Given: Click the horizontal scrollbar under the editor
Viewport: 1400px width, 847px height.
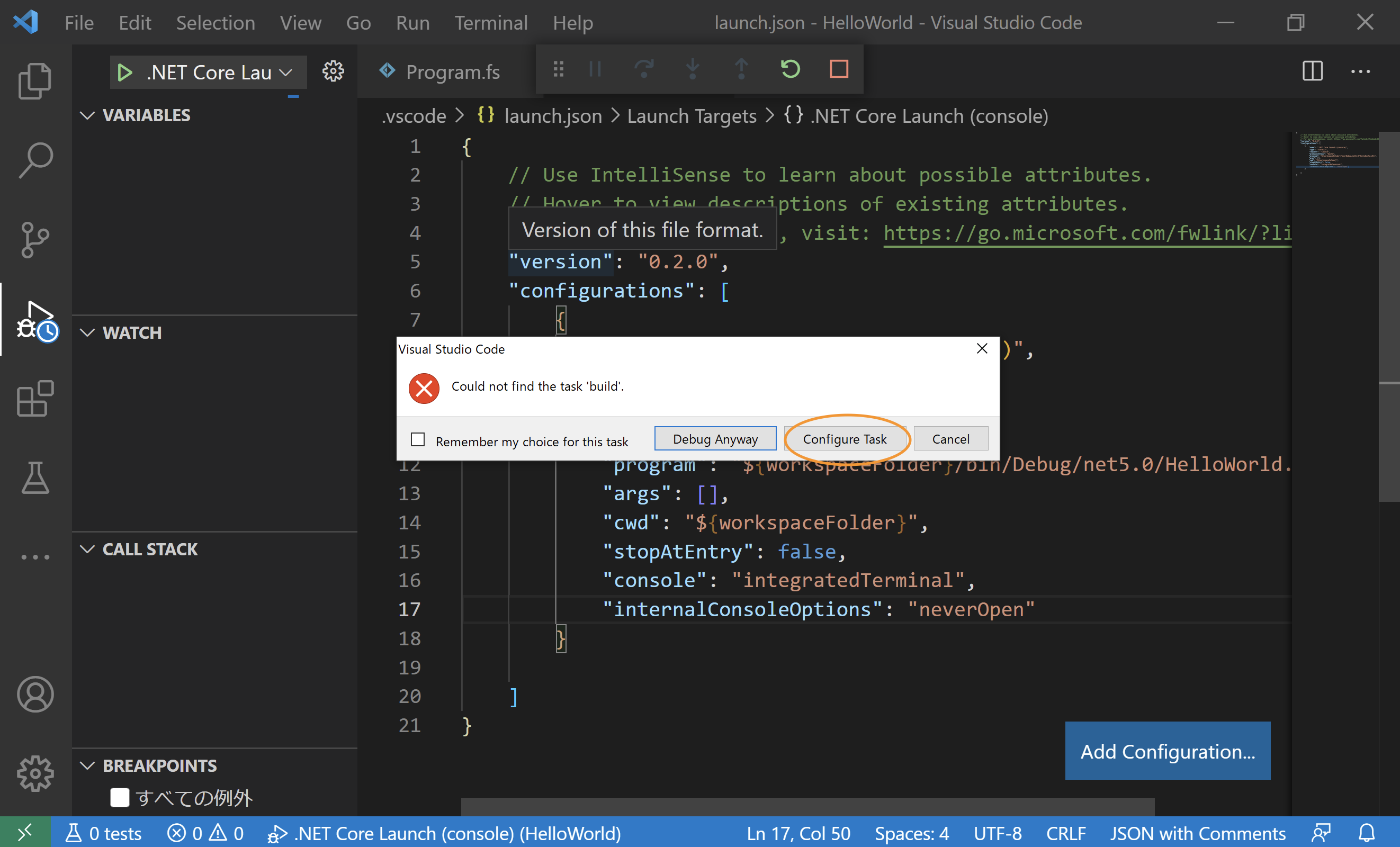Looking at the screenshot, I should pos(807,806).
